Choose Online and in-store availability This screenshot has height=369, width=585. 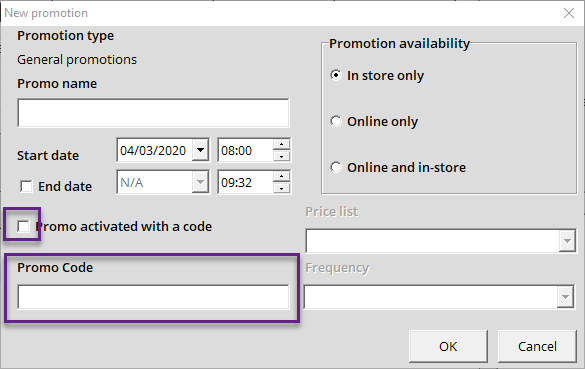click(x=336, y=167)
